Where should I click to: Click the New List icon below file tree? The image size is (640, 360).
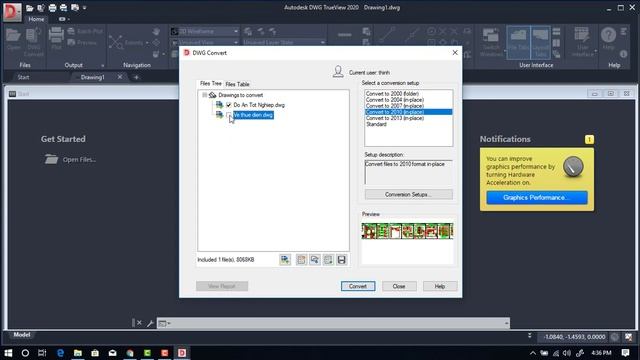[301, 260]
